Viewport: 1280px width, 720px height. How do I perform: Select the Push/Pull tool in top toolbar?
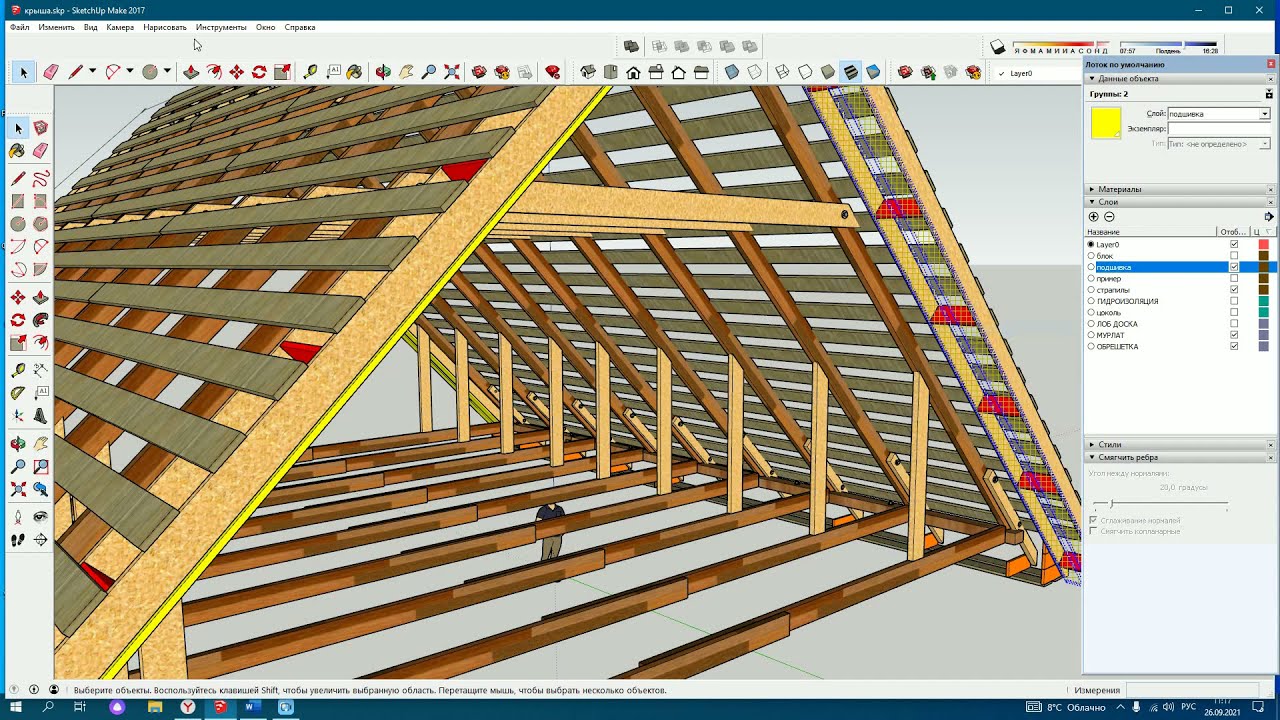coord(191,72)
